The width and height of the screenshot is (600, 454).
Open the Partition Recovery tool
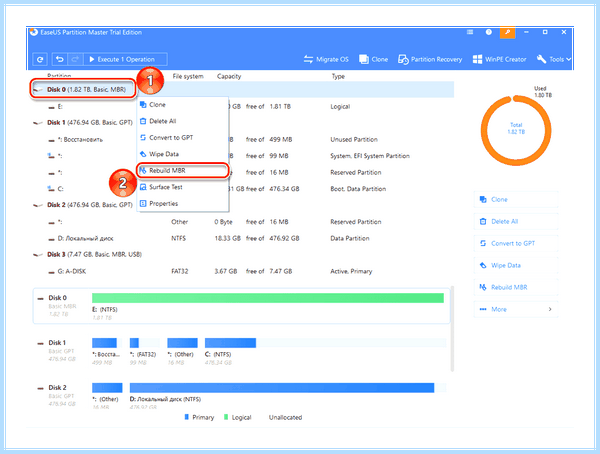(x=430, y=59)
